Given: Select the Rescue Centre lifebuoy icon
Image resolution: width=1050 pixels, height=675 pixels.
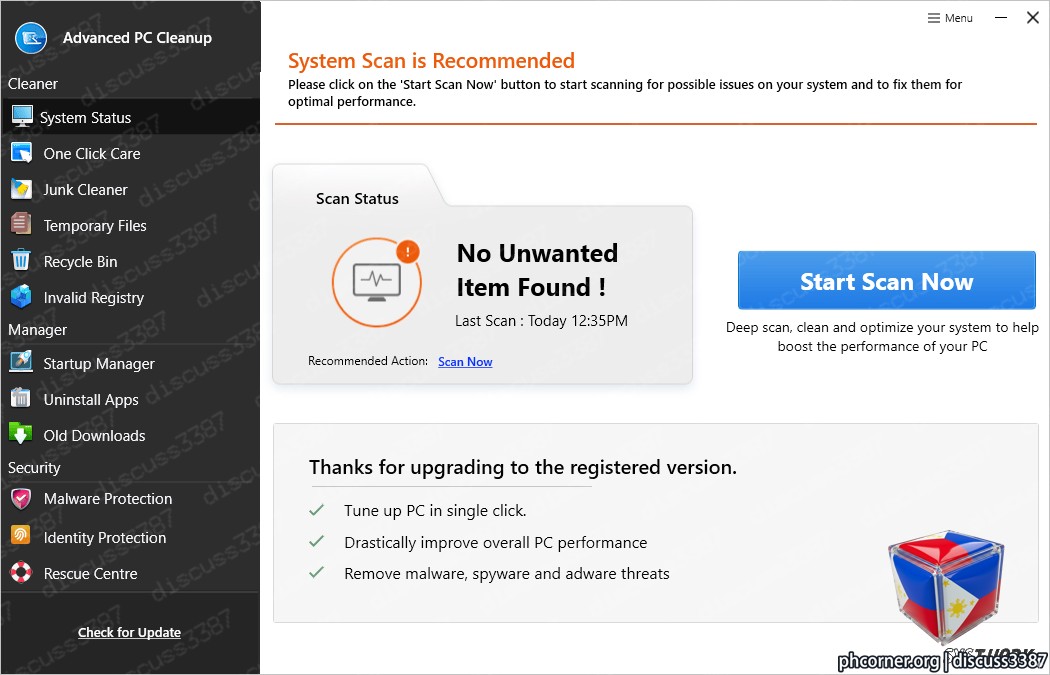Looking at the screenshot, I should (x=21, y=572).
